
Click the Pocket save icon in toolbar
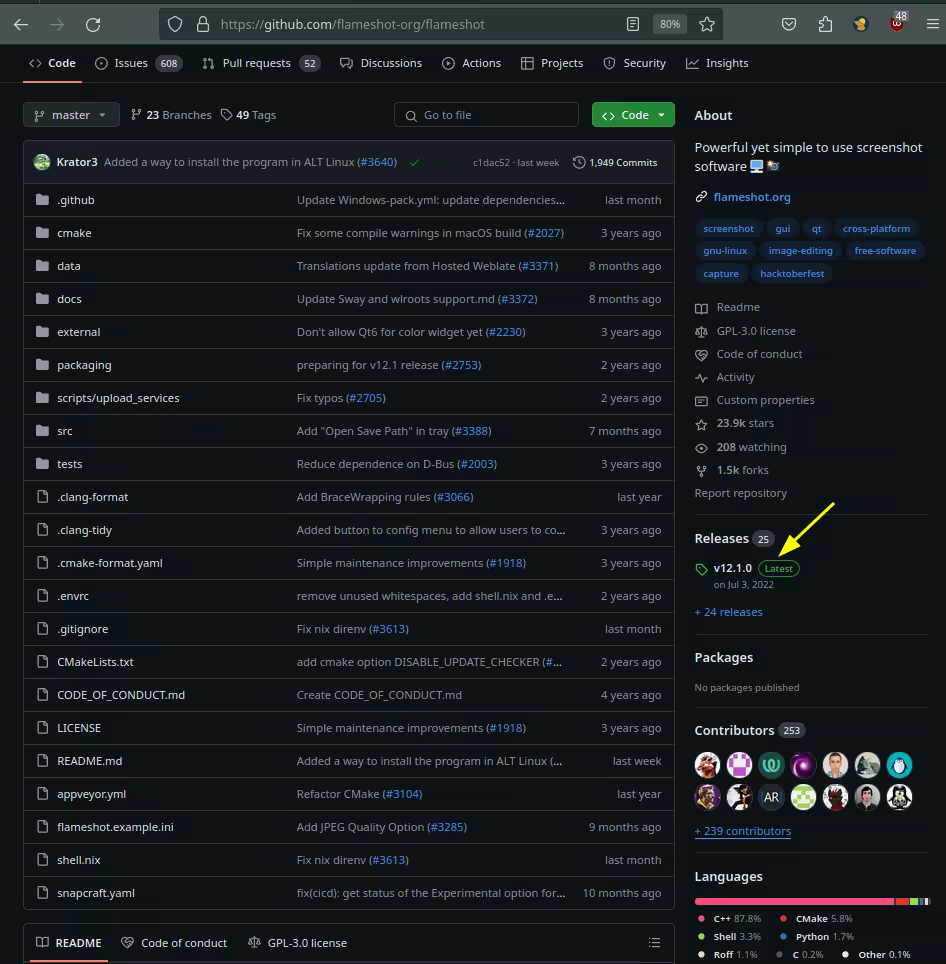point(789,25)
